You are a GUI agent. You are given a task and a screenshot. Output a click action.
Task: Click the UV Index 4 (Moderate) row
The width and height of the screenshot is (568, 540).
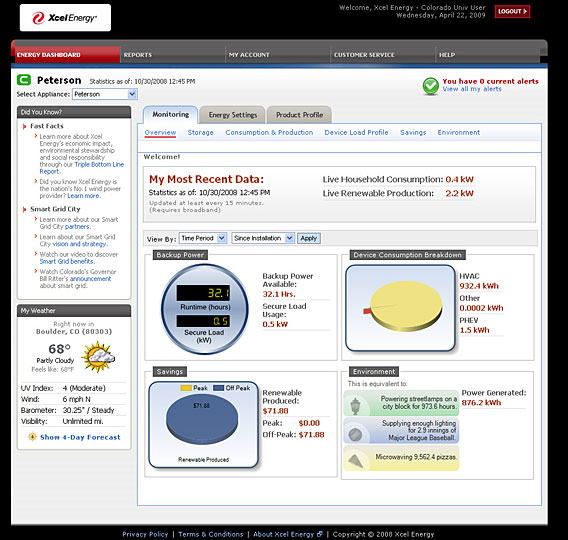point(74,388)
